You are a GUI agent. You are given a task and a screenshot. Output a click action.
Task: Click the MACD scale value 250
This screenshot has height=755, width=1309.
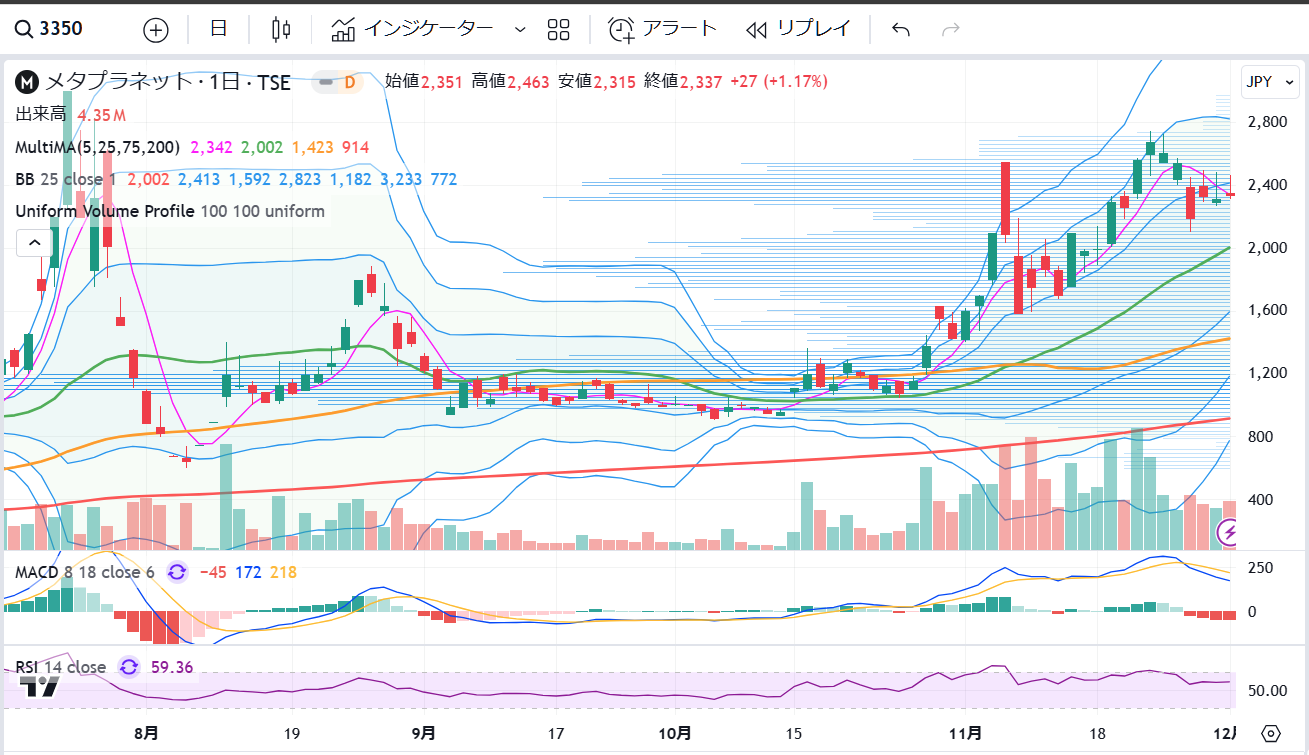(x=1263, y=567)
